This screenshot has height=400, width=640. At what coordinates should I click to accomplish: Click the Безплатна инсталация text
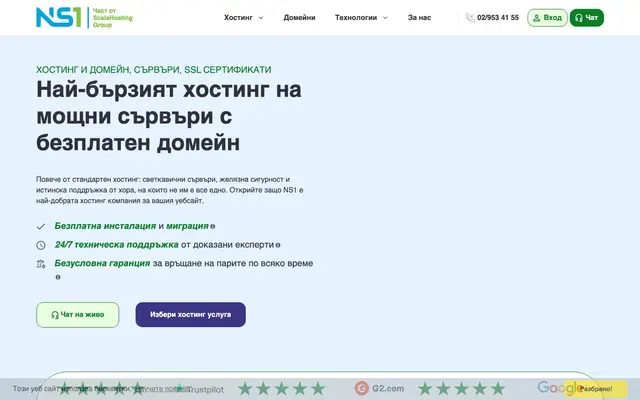105,226
